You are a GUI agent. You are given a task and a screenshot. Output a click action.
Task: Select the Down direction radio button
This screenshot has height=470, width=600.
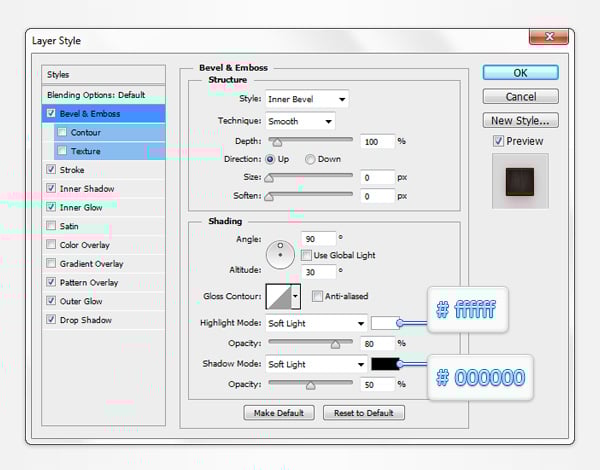click(x=311, y=159)
